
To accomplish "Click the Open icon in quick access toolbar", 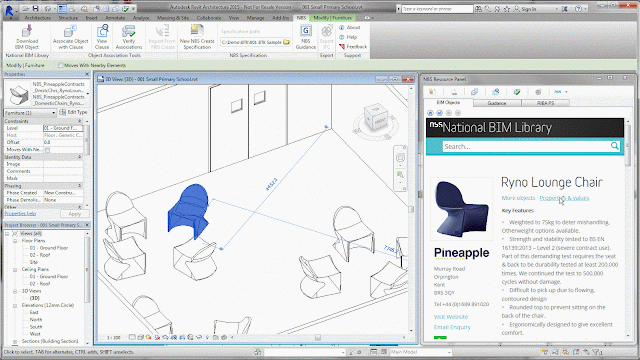I will tap(25, 8).
